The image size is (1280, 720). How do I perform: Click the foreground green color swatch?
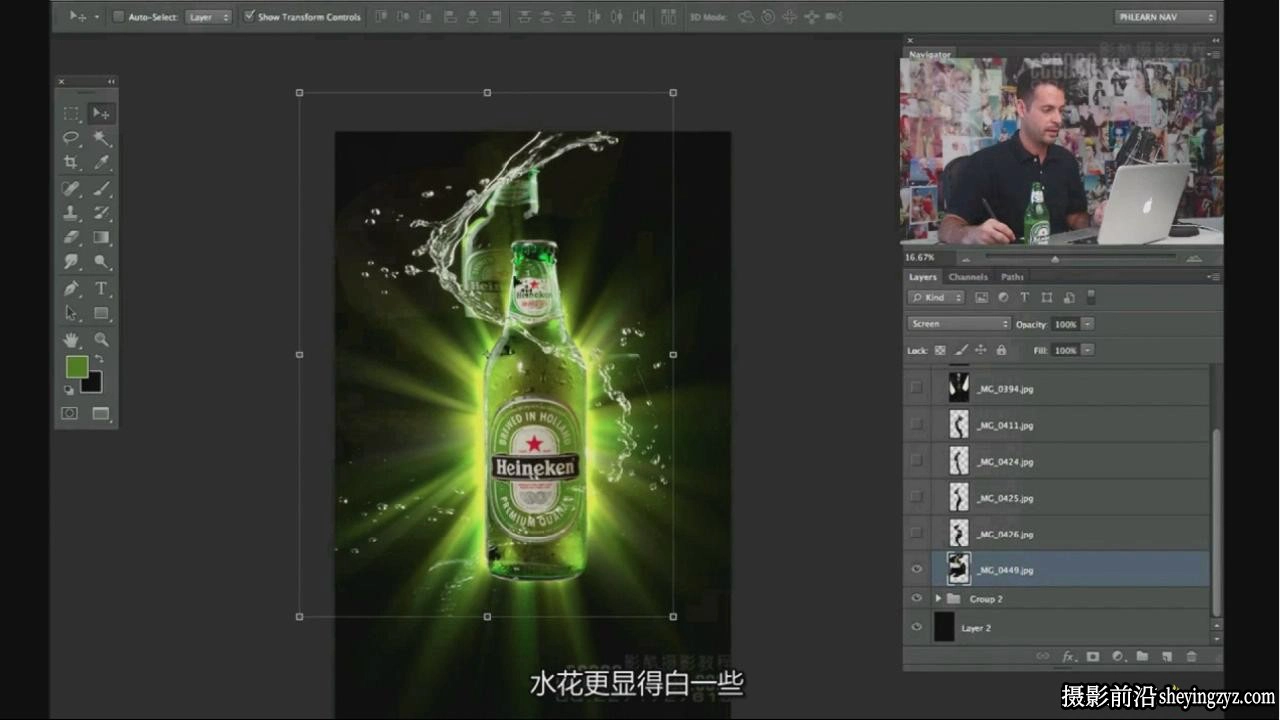pyautogui.click(x=77, y=367)
